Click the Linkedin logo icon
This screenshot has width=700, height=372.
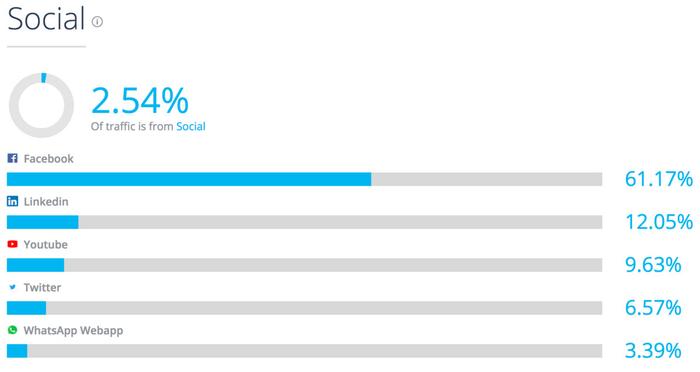point(12,201)
